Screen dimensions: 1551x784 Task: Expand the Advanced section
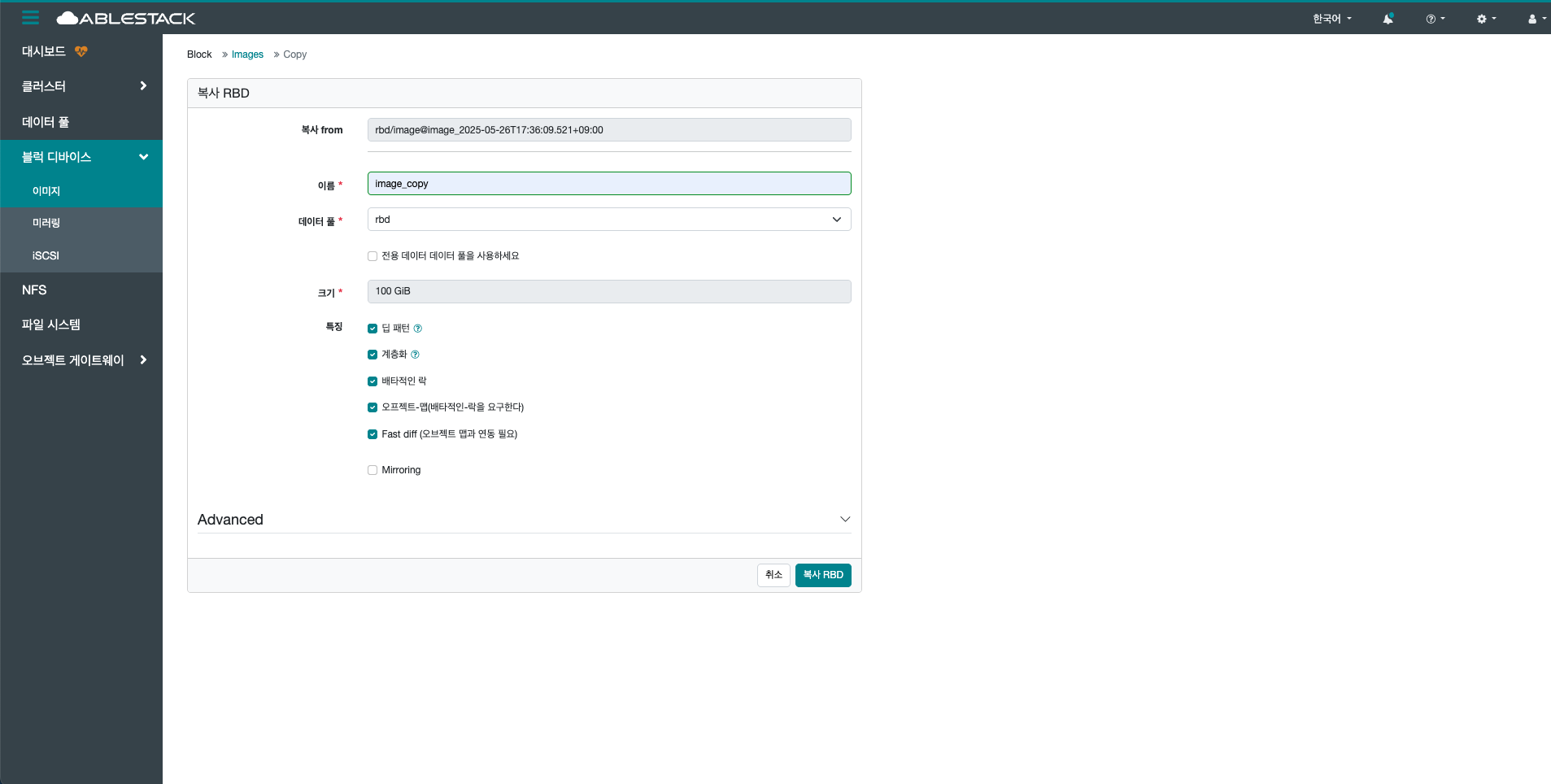(x=524, y=520)
